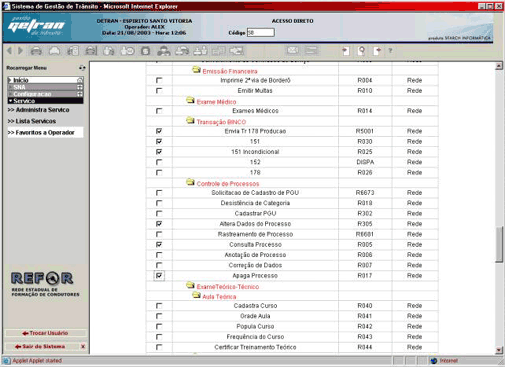Uncheck the Apaga Processo checkbox
The width and height of the screenshot is (505, 367).
159,276
